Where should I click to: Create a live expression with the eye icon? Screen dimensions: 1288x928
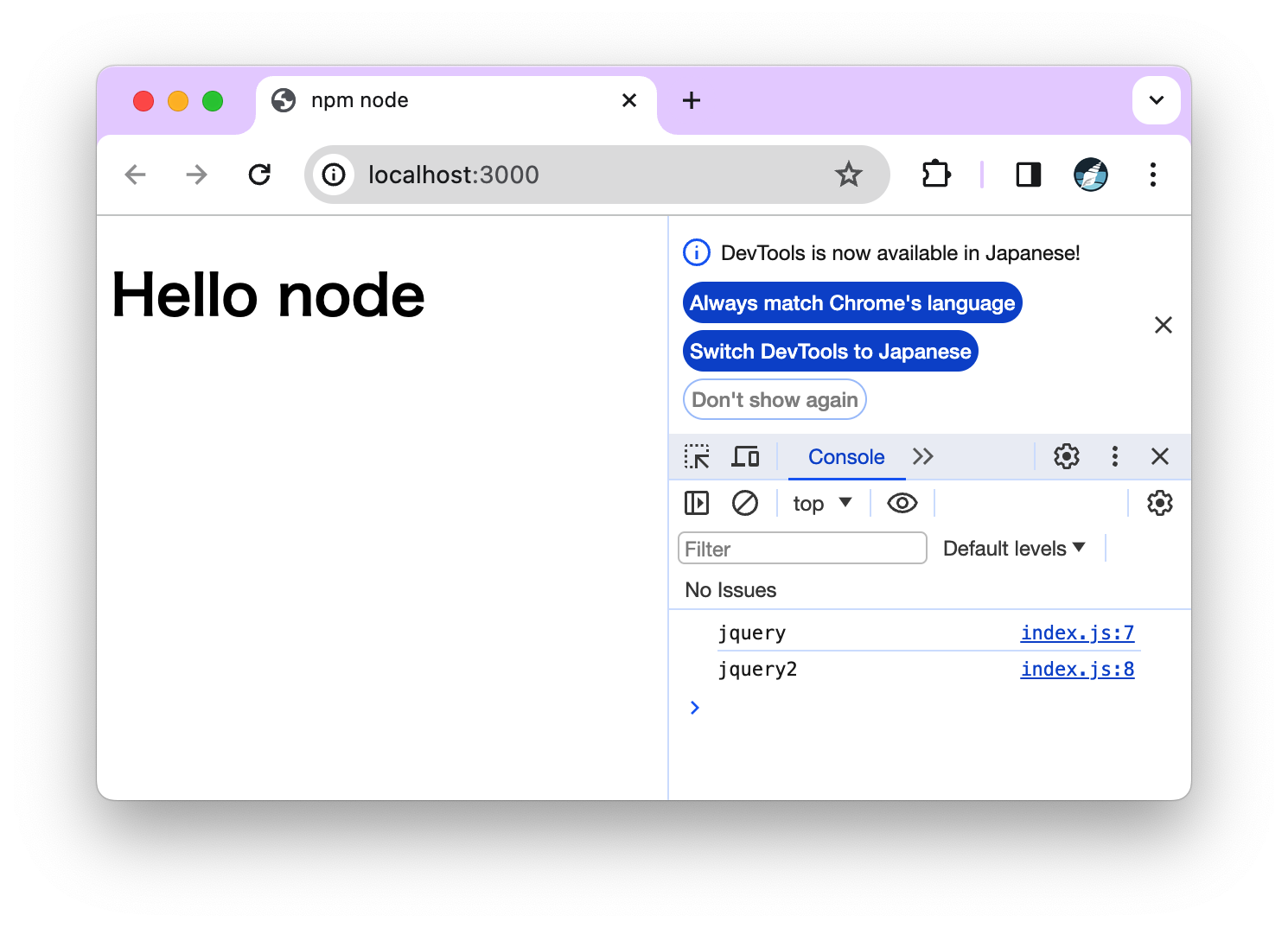click(x=902, y=502)
